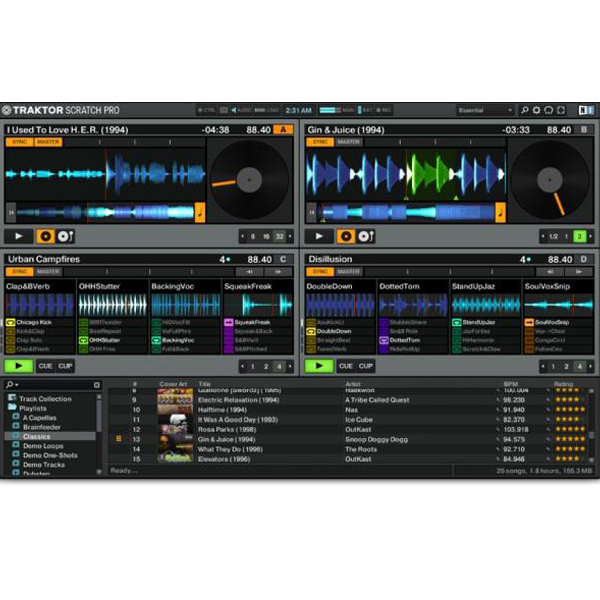This screenshot has height=600, width=600.
Task: Click the Deck B play button
Action: click(x=319, y=236)
